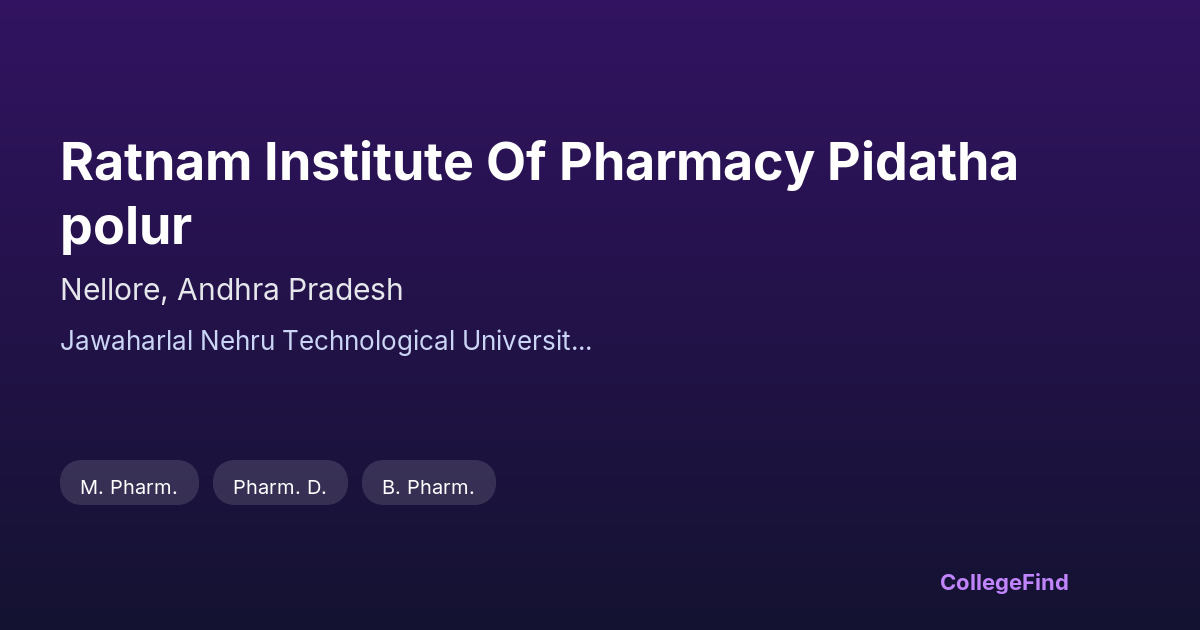Click Nellore in the location line

(x=114, y=290)
